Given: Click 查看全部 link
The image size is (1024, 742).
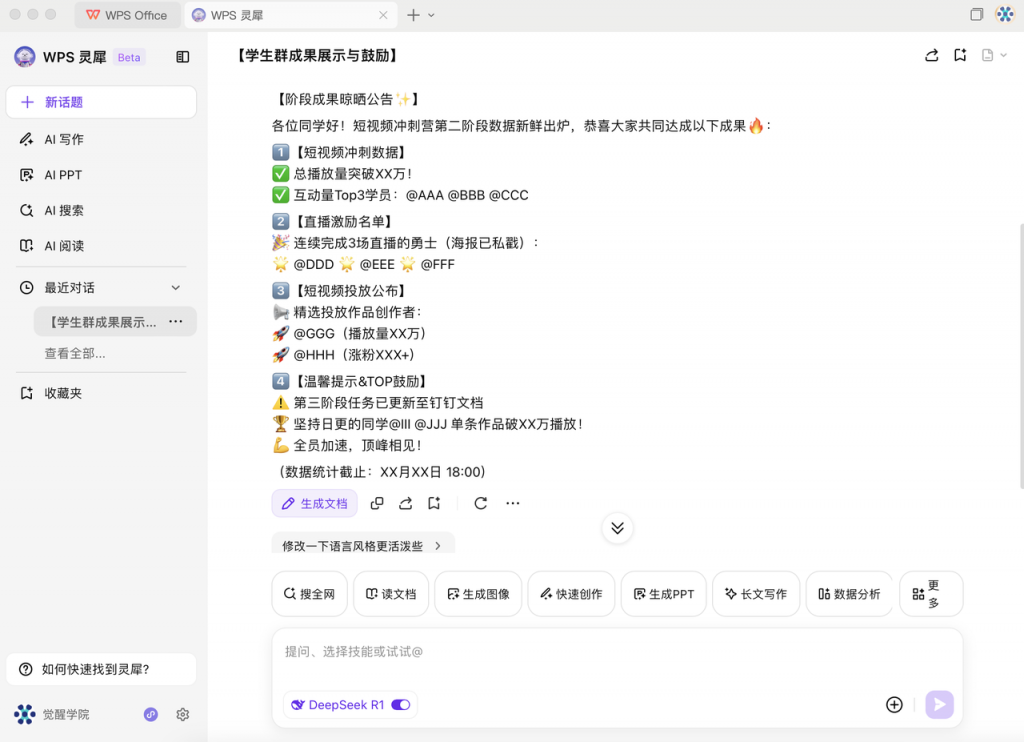Looking at the screenshot, I should pos(75,353).
